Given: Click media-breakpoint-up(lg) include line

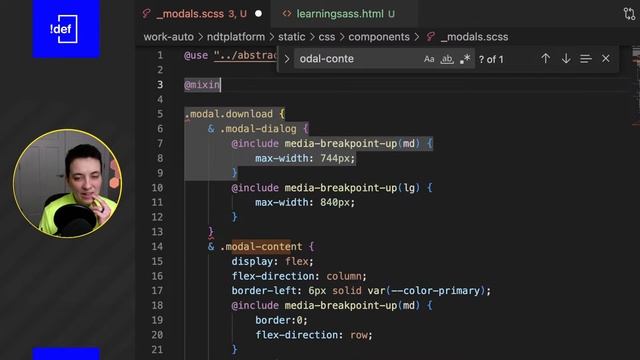Looking at the screenshot, I should tap(331, 188).
